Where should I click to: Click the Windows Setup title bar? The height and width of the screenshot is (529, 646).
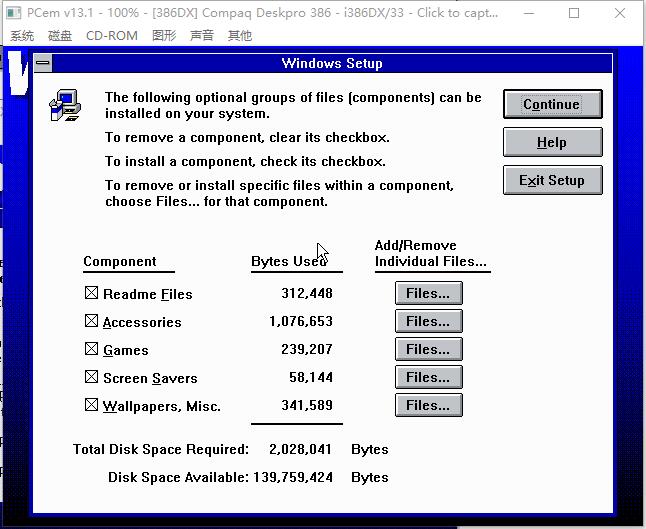pos(332,63)
